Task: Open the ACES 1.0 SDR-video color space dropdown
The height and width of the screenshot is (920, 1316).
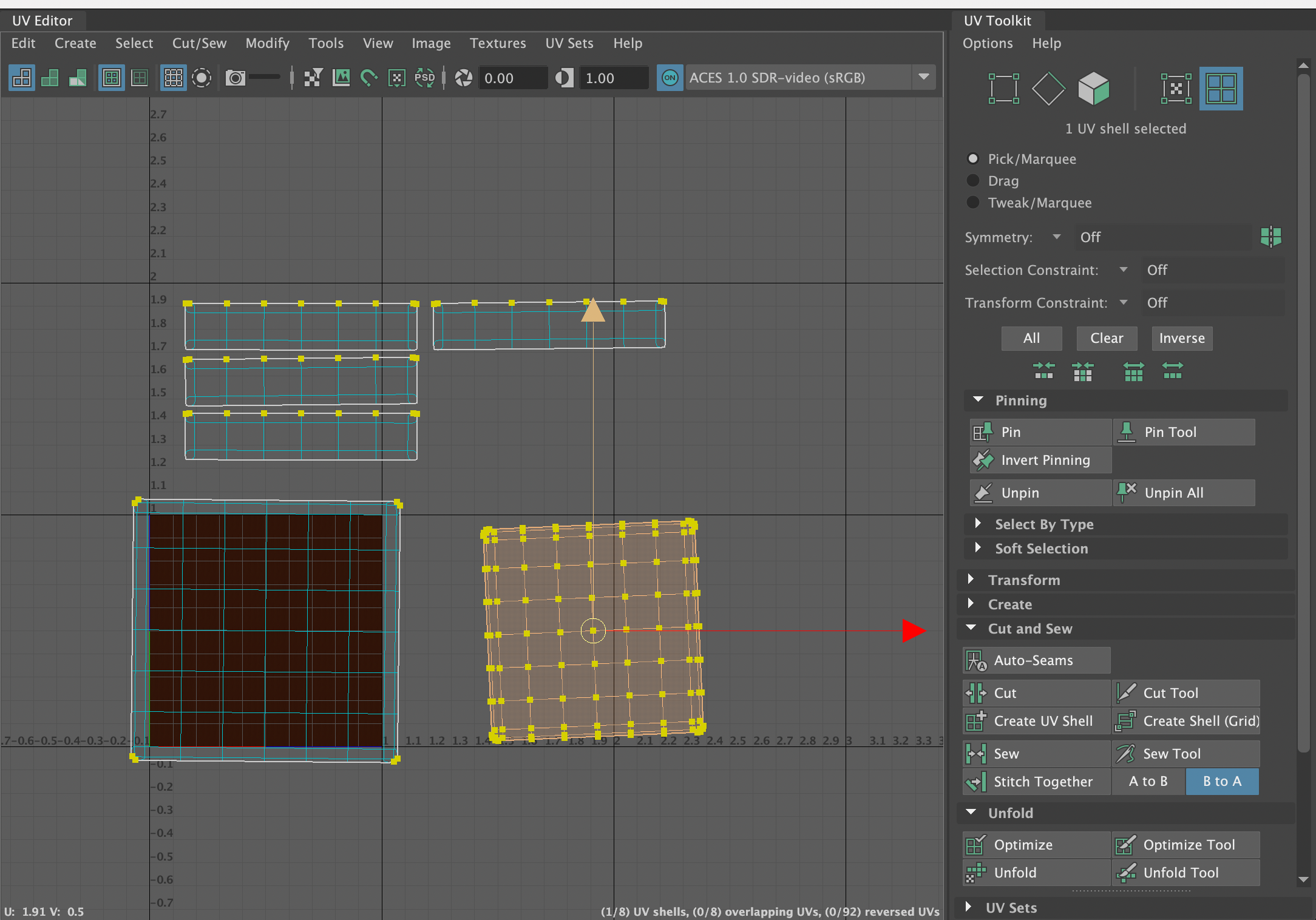Action: click(x=924, y=78)
